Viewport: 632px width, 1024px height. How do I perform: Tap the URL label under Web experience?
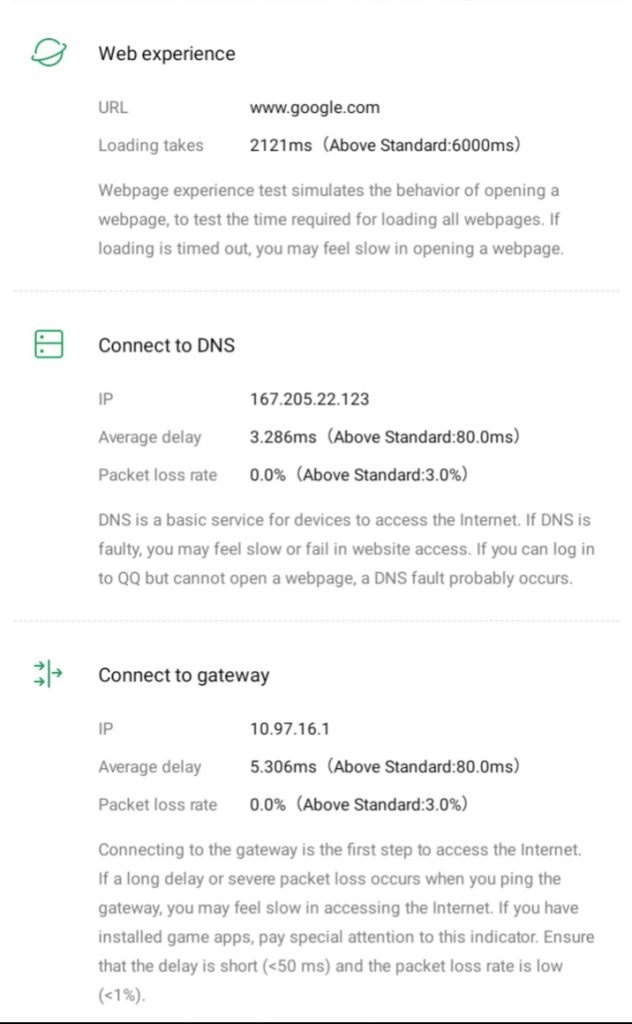tap(113, 107)
